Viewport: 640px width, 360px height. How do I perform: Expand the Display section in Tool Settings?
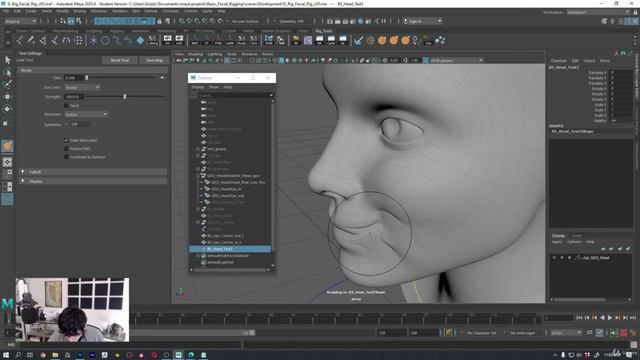pos(93,181)
